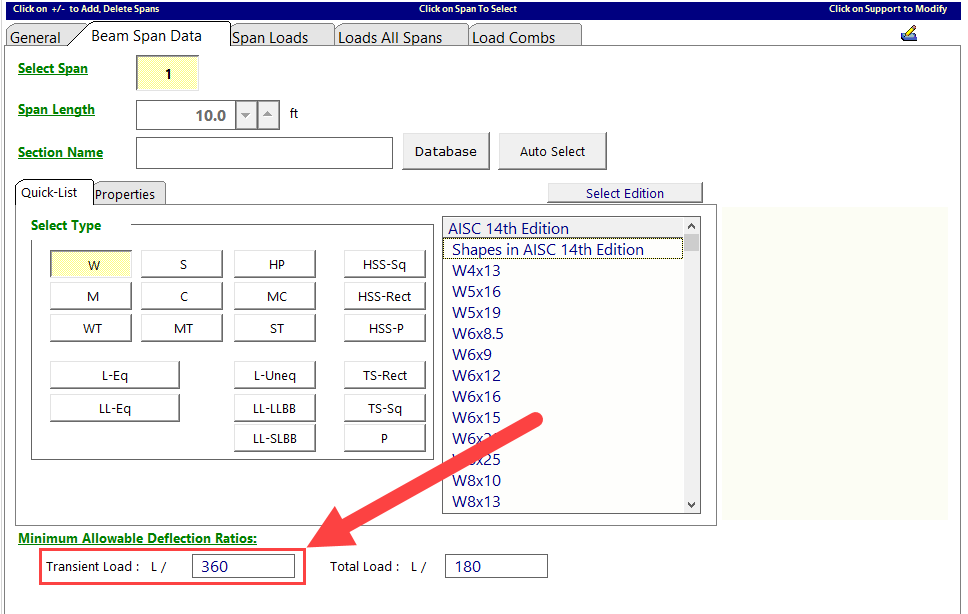
Task: Pick W5x19 from the shapes list
Action: 563,313
